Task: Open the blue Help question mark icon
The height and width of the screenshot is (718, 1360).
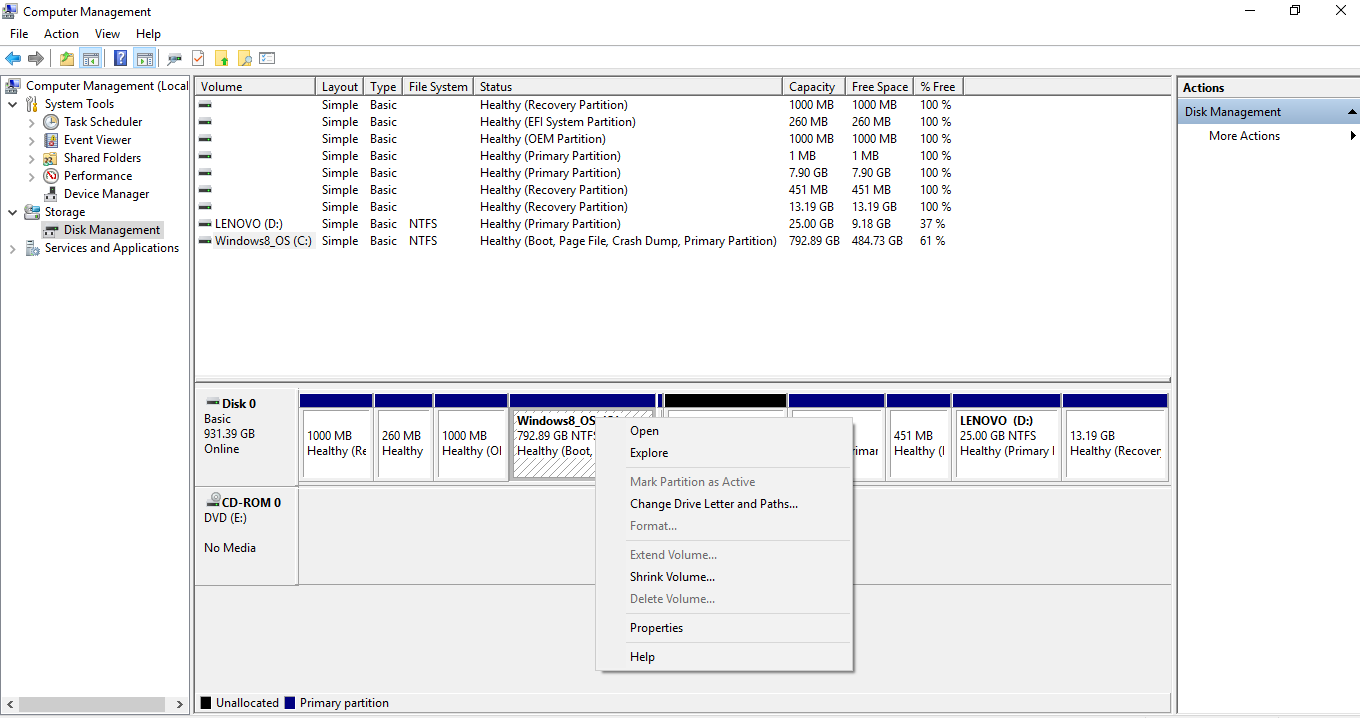Action: pyautogui.click(x=120, y=58)
